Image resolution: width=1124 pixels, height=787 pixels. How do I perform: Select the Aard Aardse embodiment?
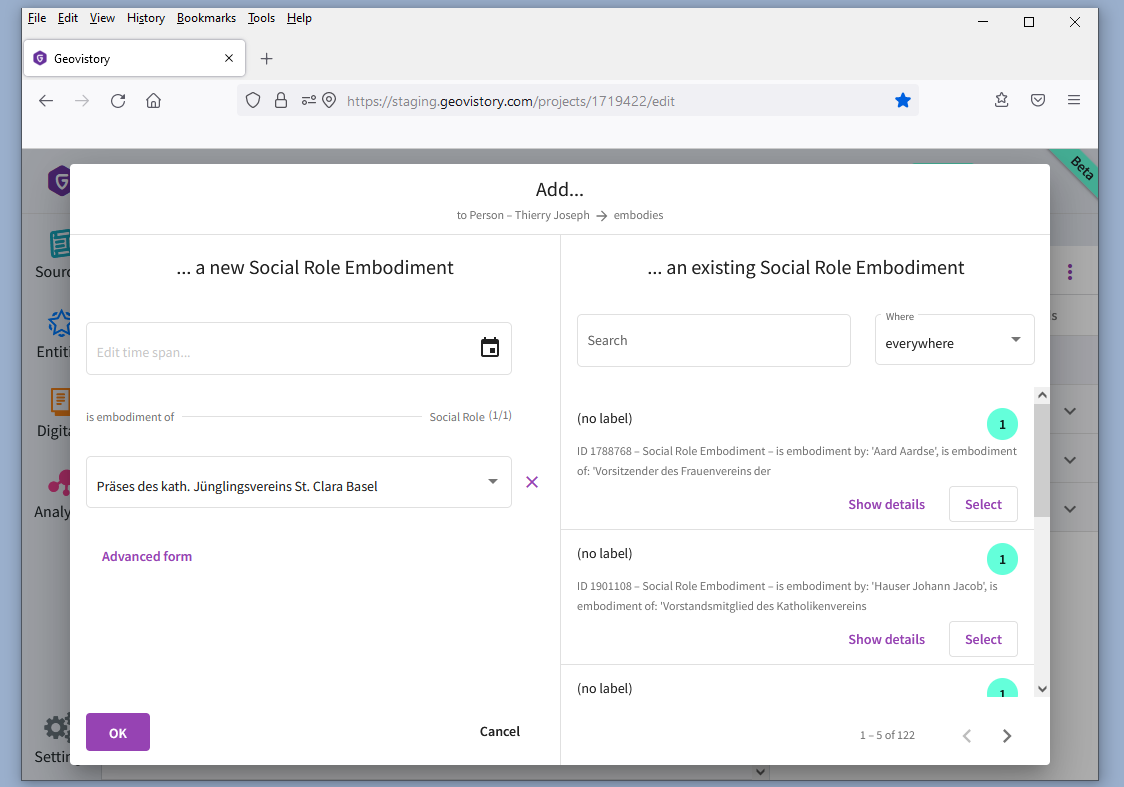point(983,504)
